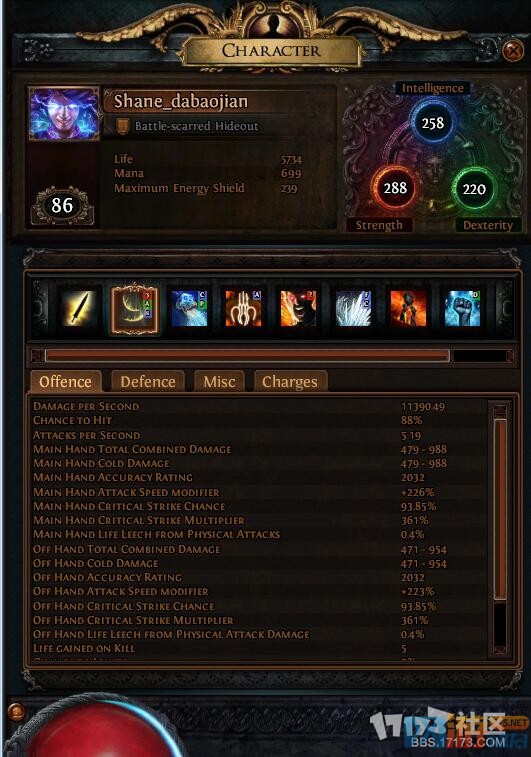Select the highlighted whirling blade skill icon

pyautogui.click(x=135, y=309)
